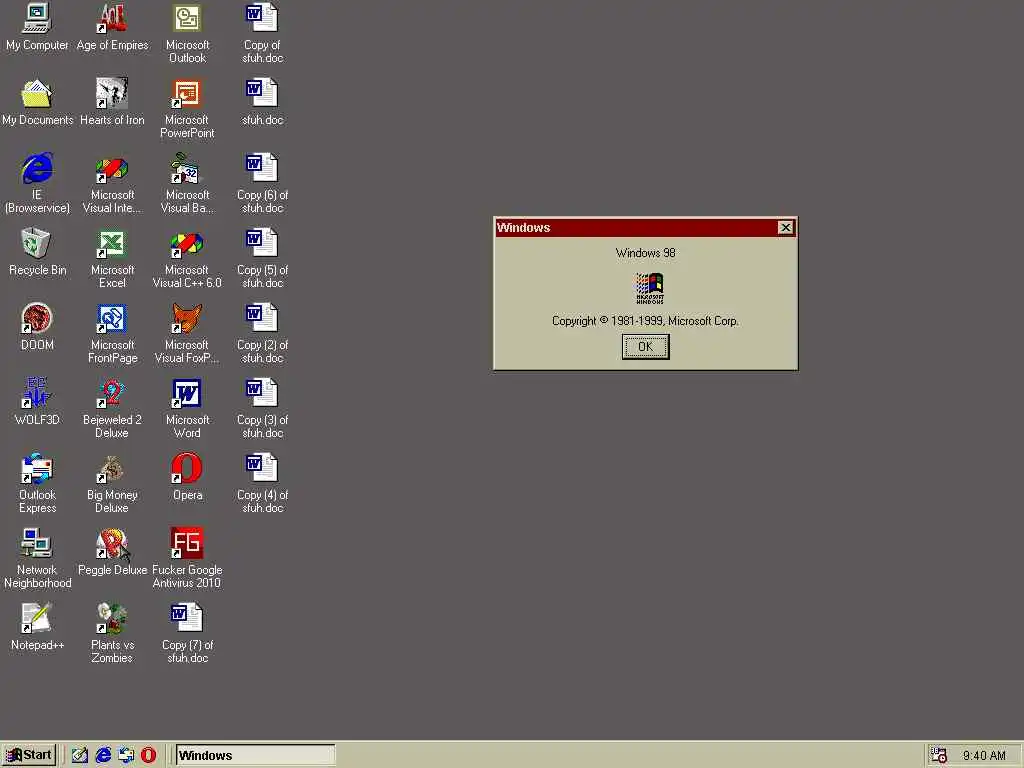
Task: Click the Copyright 1981-1999 Microsoft Corp. text
Action: pyautogui.click(x=645, y=321)
